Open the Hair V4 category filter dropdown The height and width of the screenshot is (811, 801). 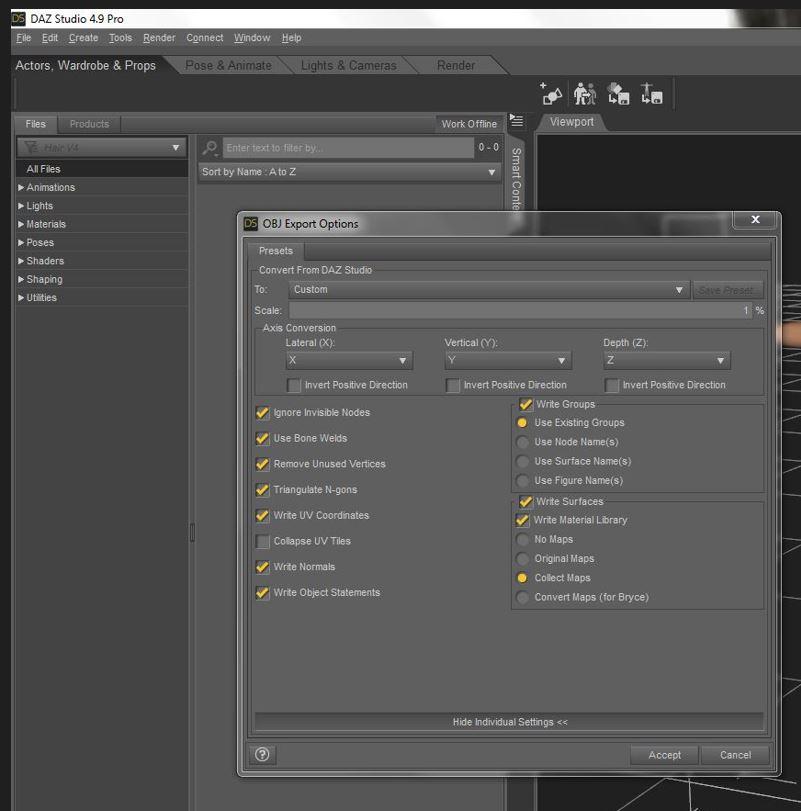coord(101,148)
